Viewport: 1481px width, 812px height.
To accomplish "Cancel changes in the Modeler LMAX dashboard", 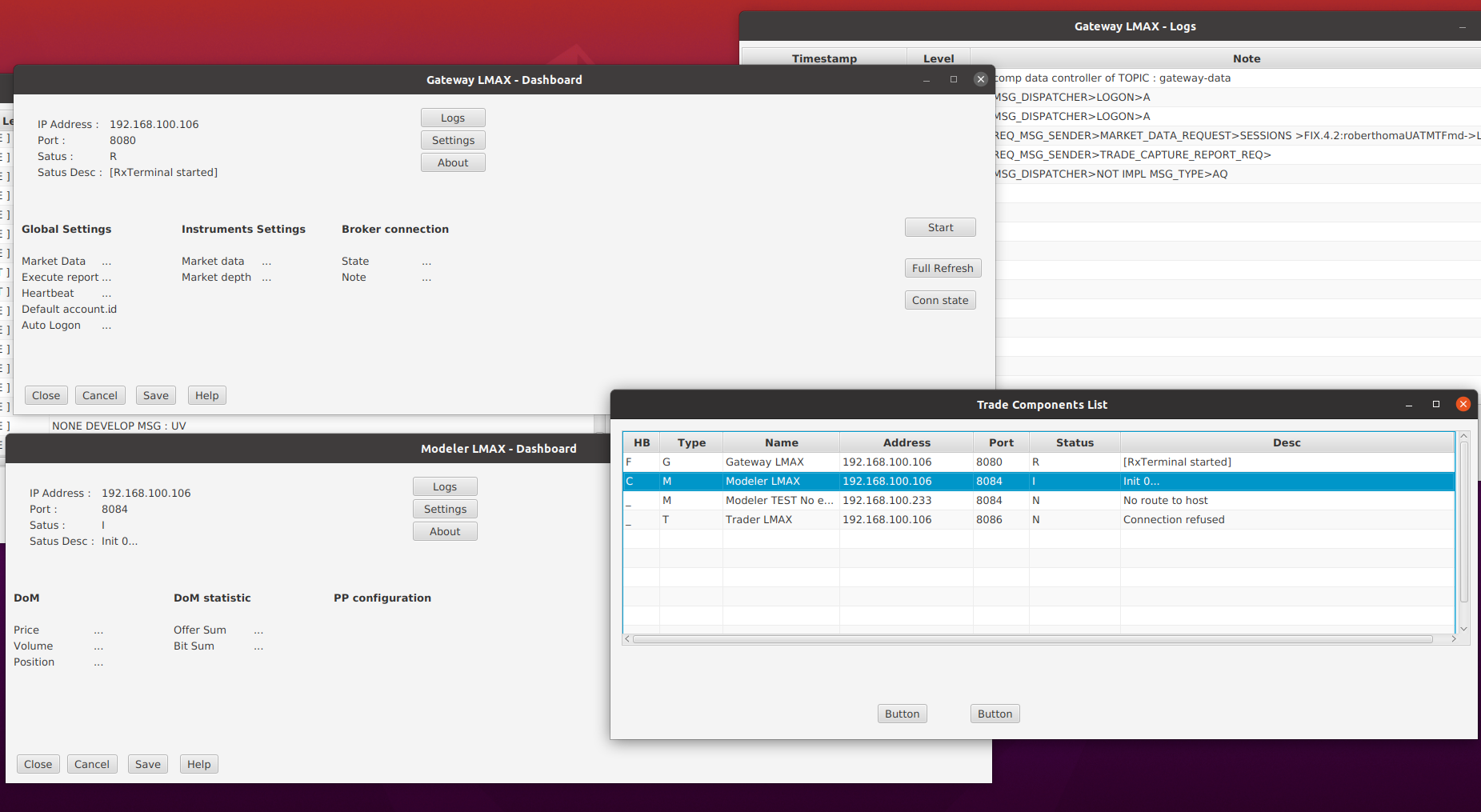I will [x=92, y=763].
